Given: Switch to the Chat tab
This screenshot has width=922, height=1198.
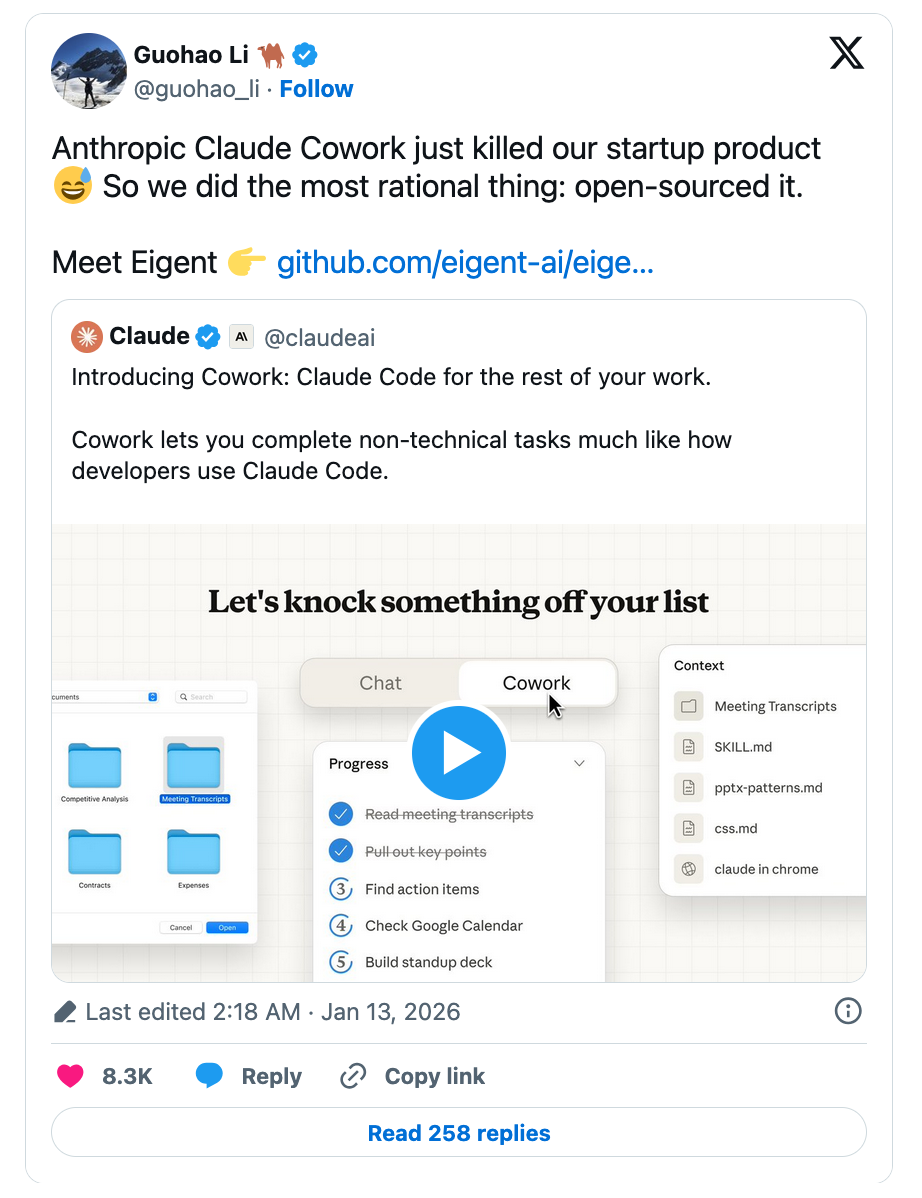Looking at the screenshot, I should 380,683.
